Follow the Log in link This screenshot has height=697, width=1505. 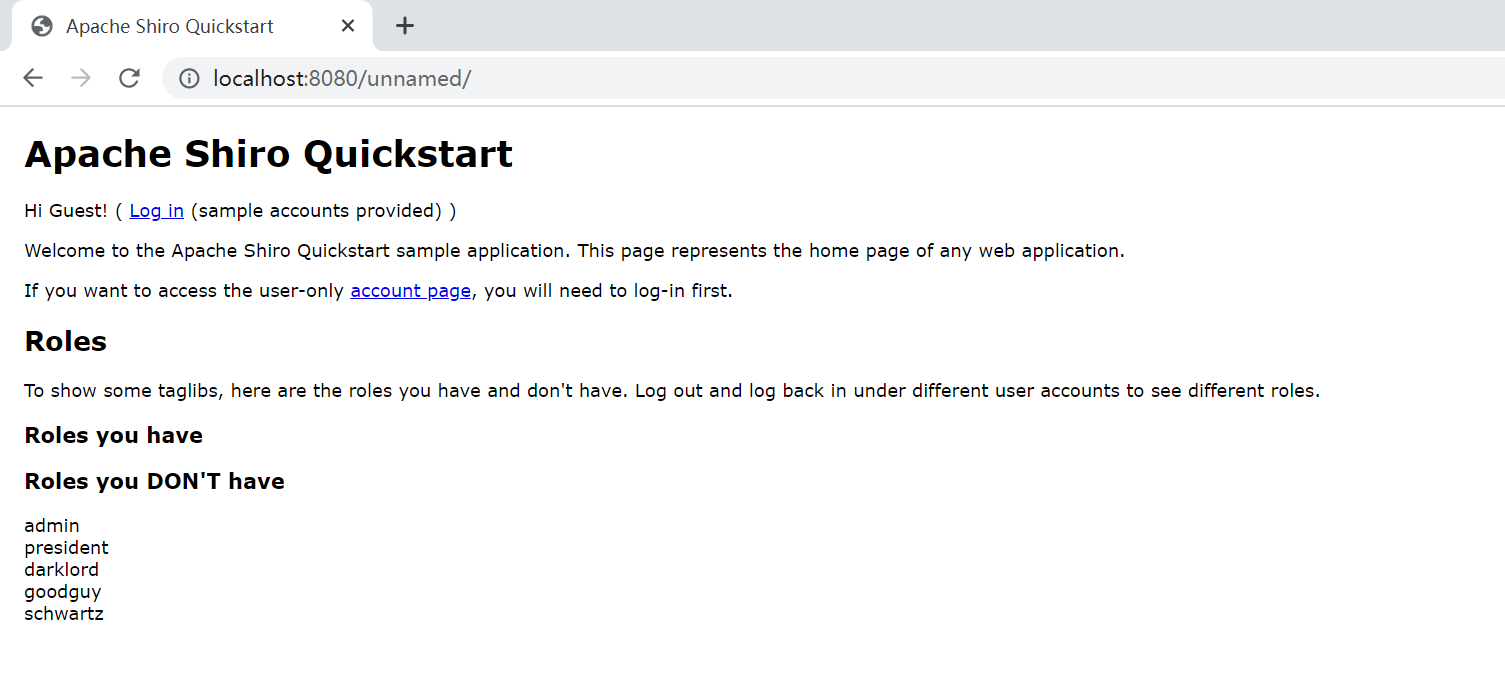tap(156, 211)
